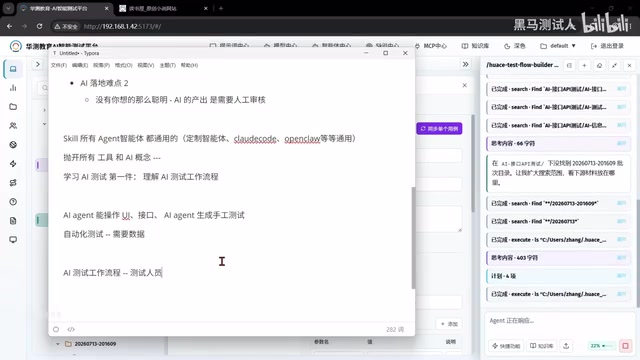Close the inner panel X below the double chevron

[464, 85]
